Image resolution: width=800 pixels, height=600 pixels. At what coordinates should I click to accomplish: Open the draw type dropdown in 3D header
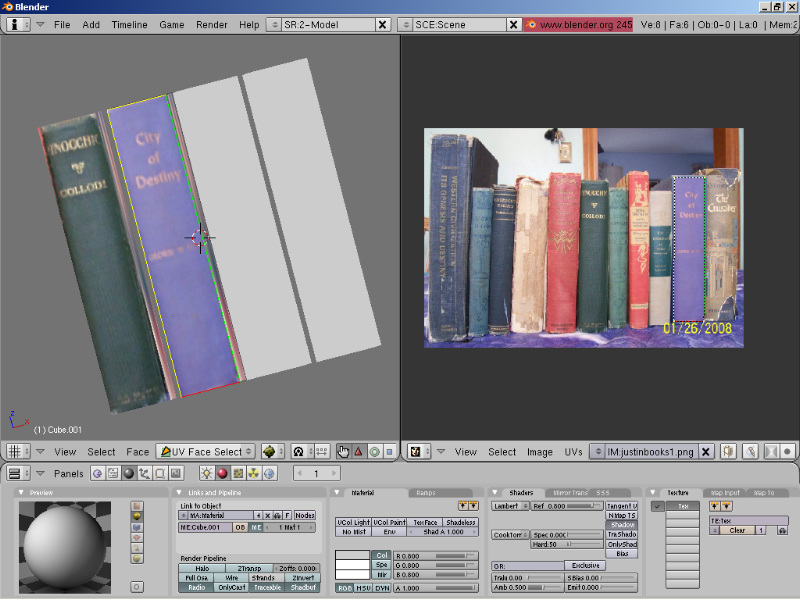[273, 452]
